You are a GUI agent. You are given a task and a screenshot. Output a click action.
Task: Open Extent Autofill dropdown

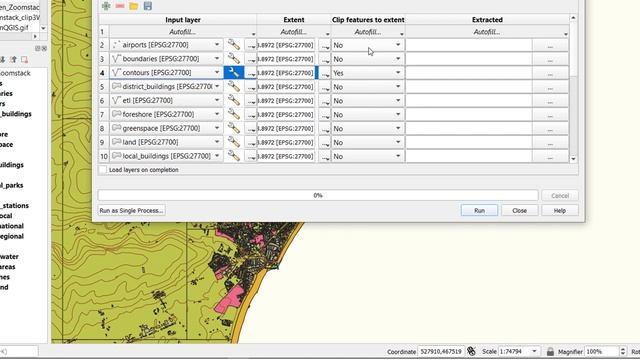pos(294,32)
